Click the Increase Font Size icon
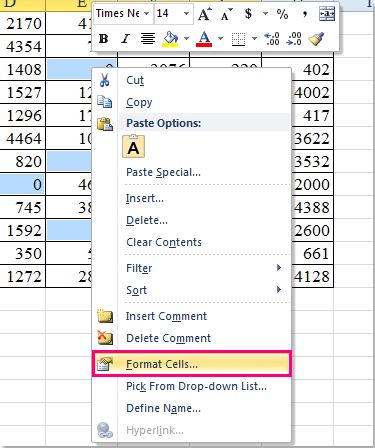 [x=204, y=15]
